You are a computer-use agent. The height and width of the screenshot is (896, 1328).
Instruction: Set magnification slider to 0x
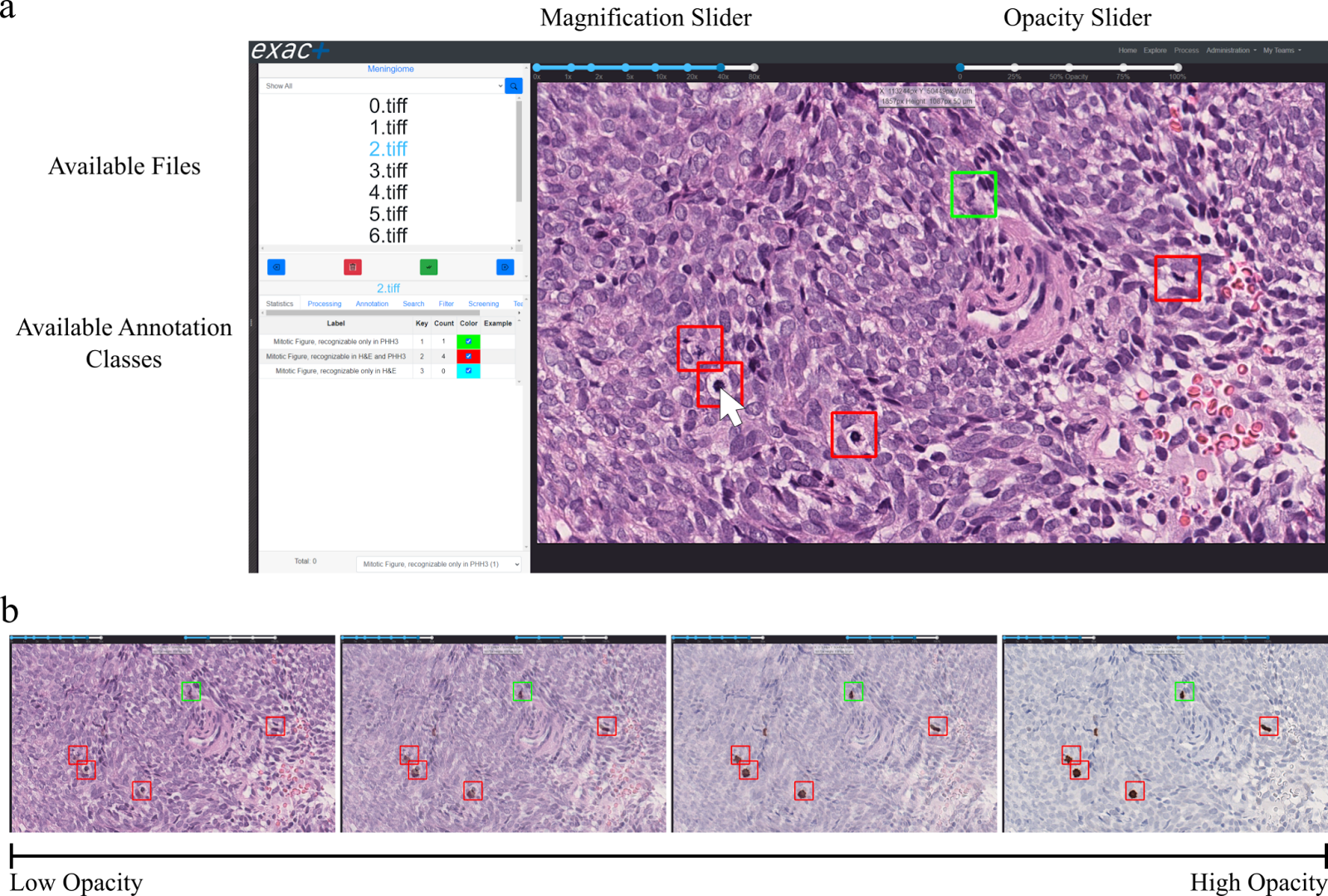pos(537,67)
